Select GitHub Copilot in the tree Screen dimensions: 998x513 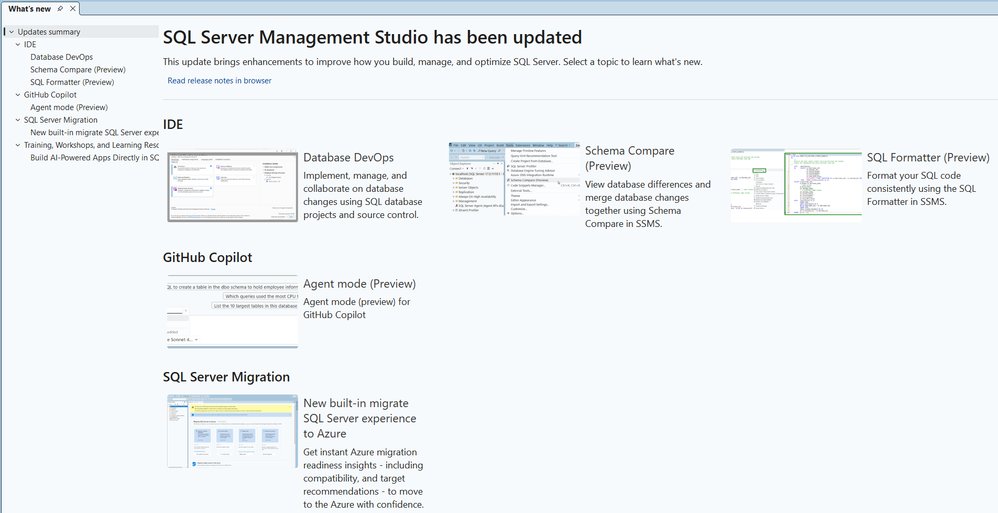(50, 95)
